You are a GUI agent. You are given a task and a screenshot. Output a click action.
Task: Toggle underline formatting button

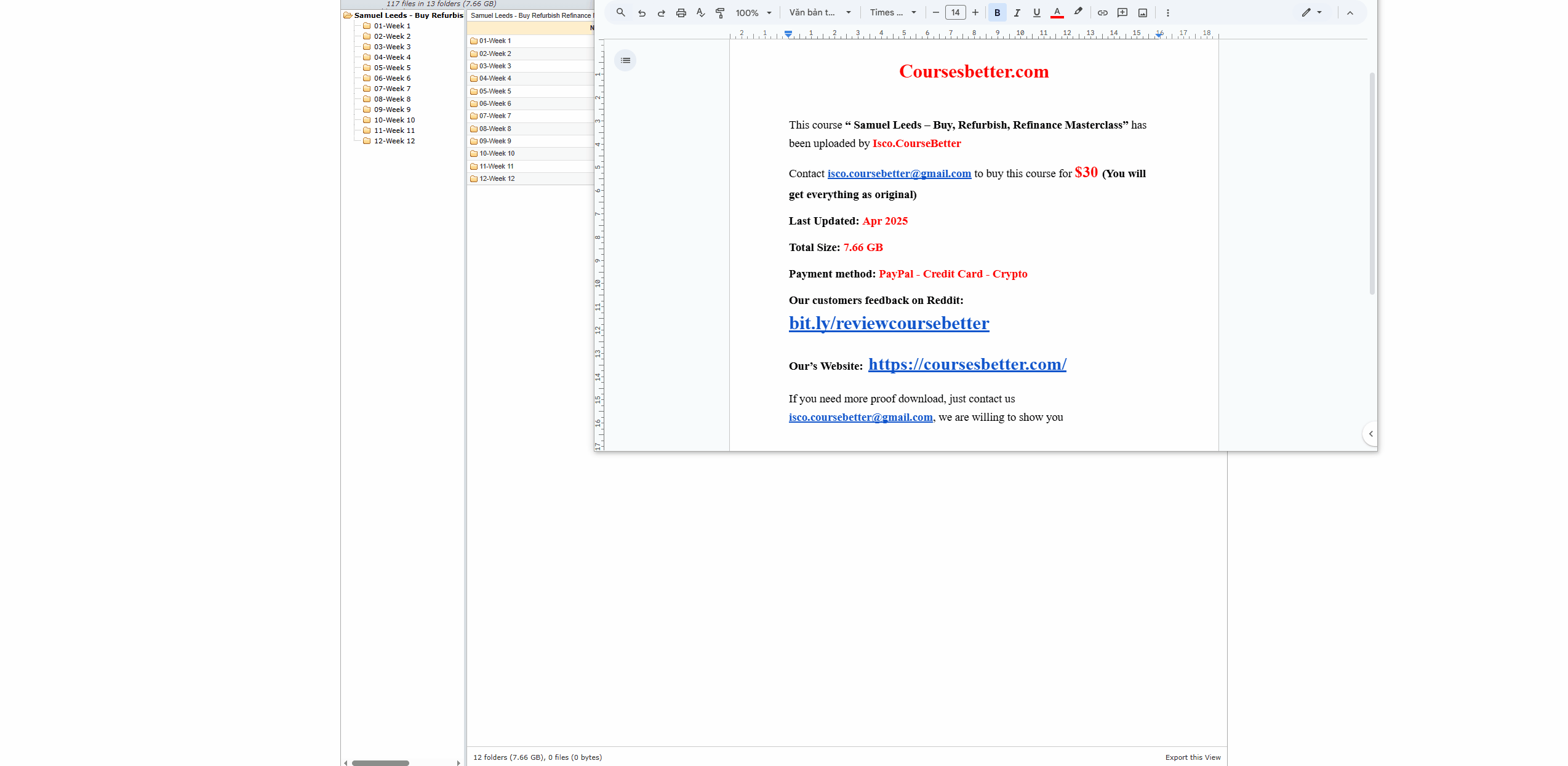tap(1037, 13)
